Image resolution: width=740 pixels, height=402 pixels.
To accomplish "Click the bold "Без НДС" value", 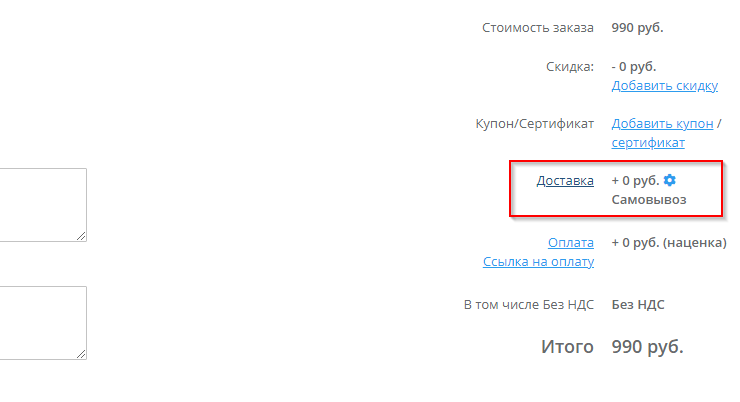I will pos(638,304).
